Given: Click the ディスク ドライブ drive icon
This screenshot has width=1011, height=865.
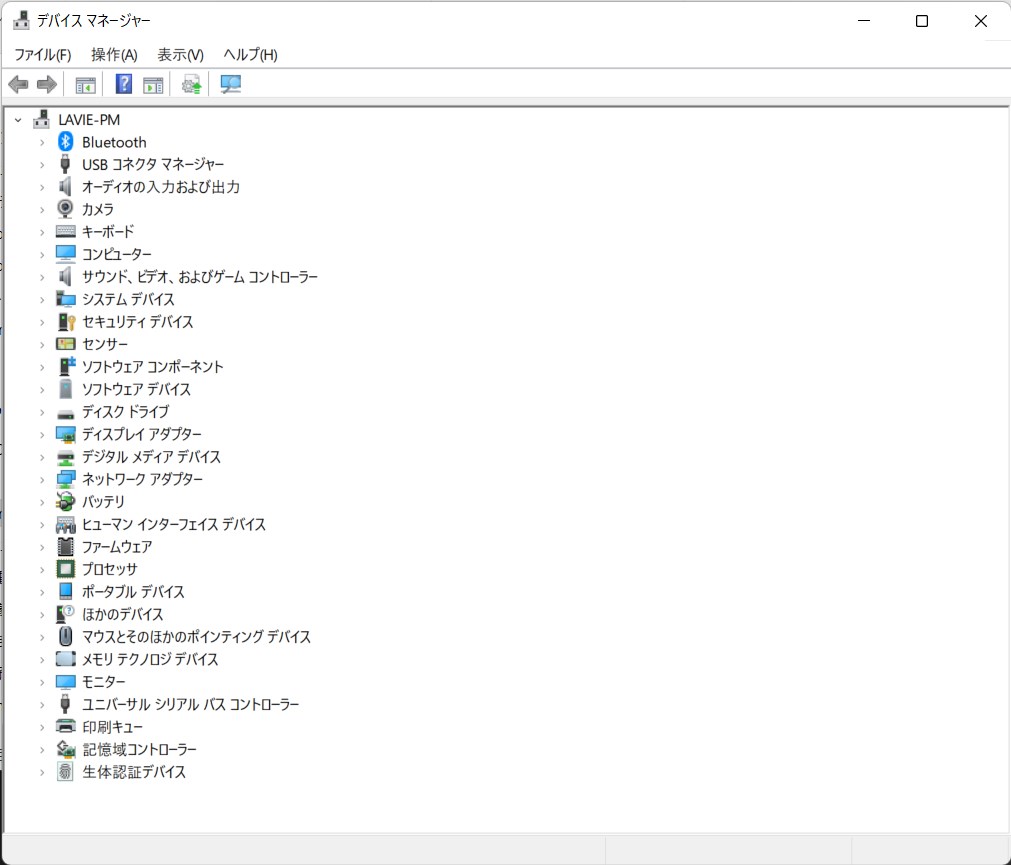Looking at the screenshot, I should tap(65, 413).
